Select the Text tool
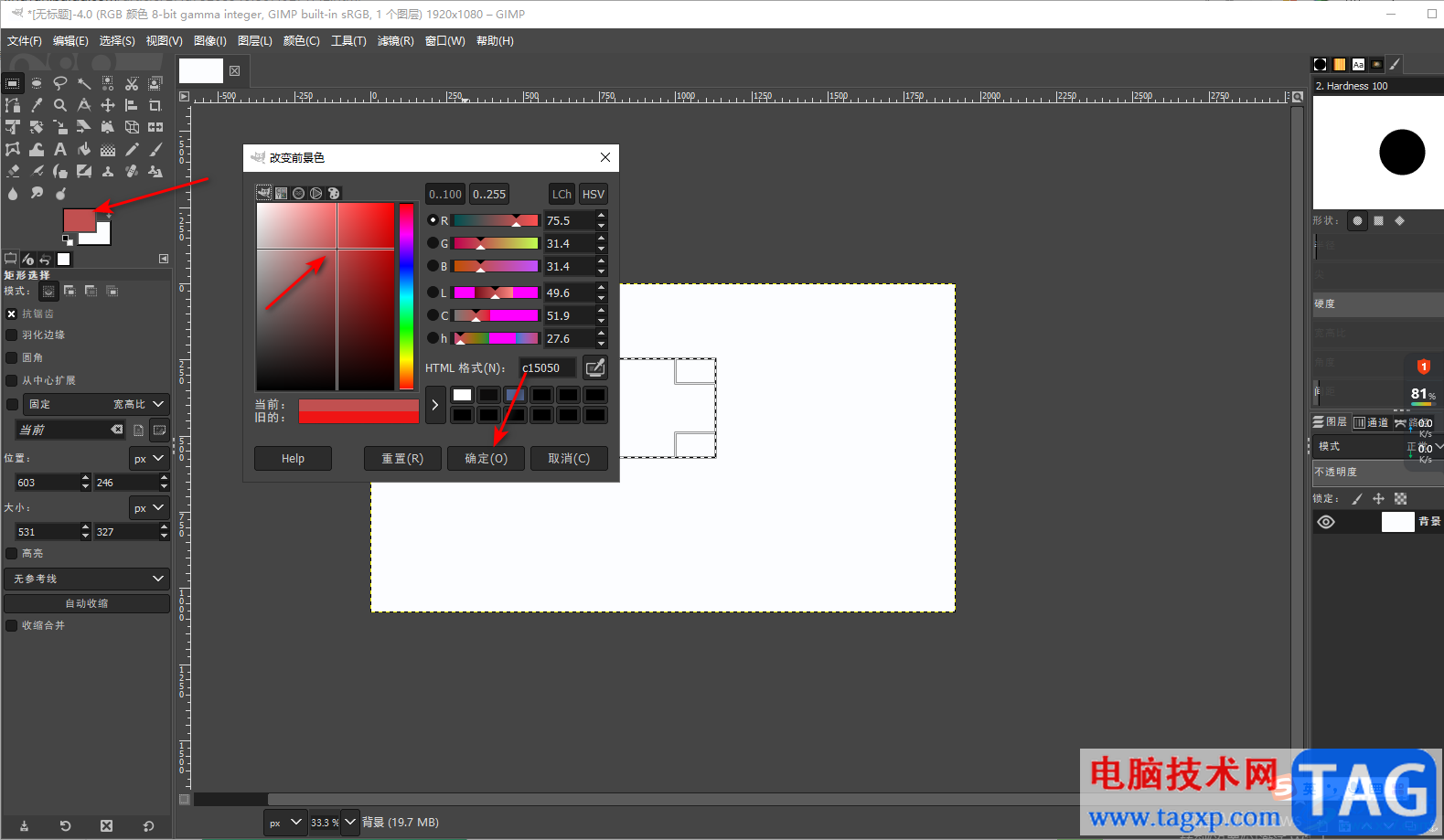 (60, 149)
